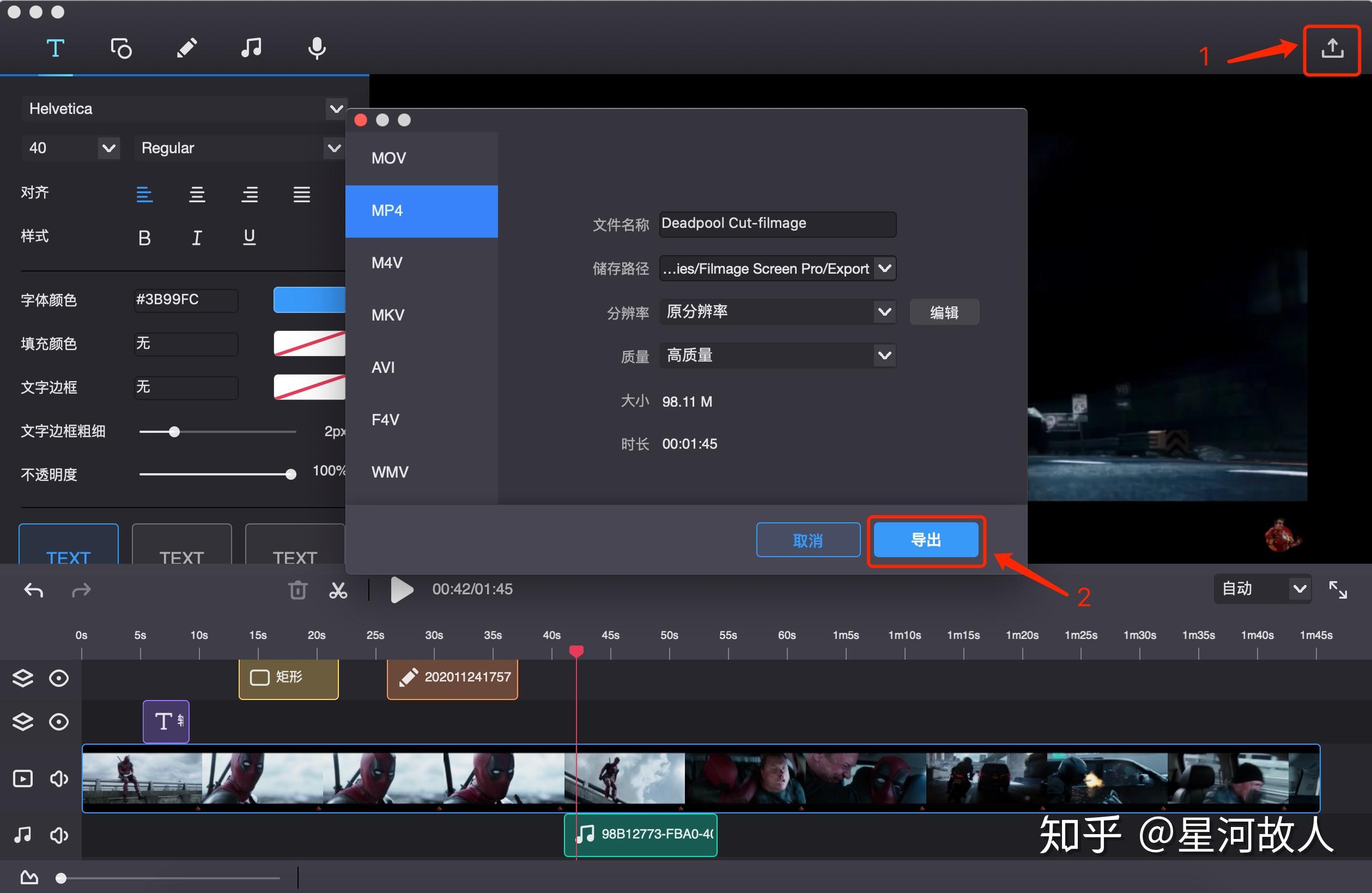Viewport: 1372px width, 893px height.
Task: Close the export dialog window
Action: (x=361, y=120)
